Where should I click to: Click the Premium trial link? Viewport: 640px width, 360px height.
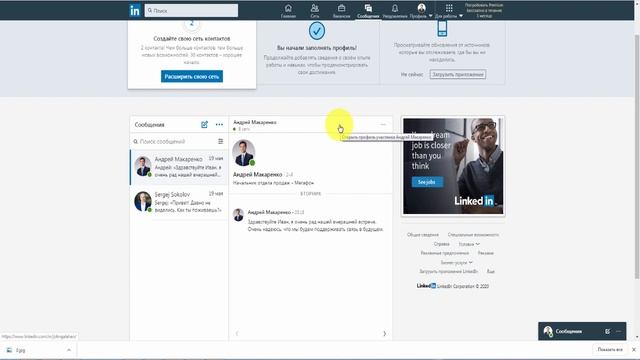pos(484,10)
